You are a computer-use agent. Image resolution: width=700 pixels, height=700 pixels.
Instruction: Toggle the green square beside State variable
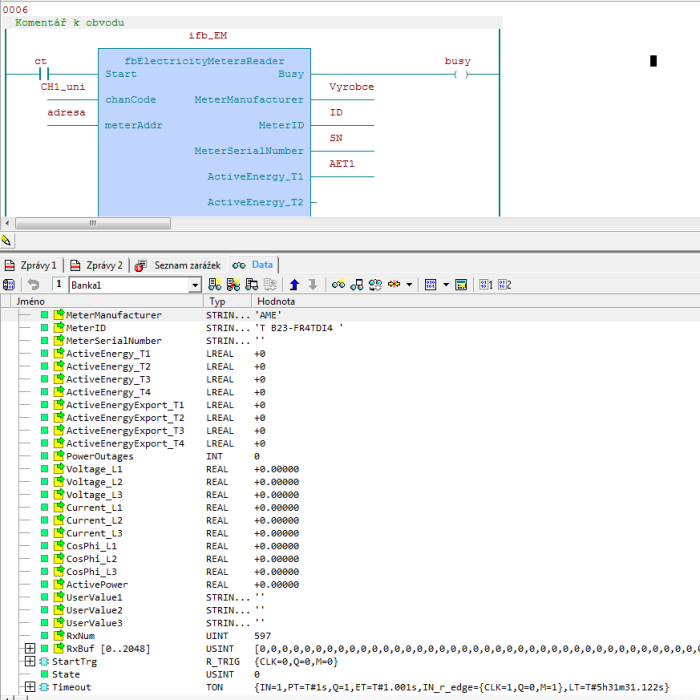point(45,674)
